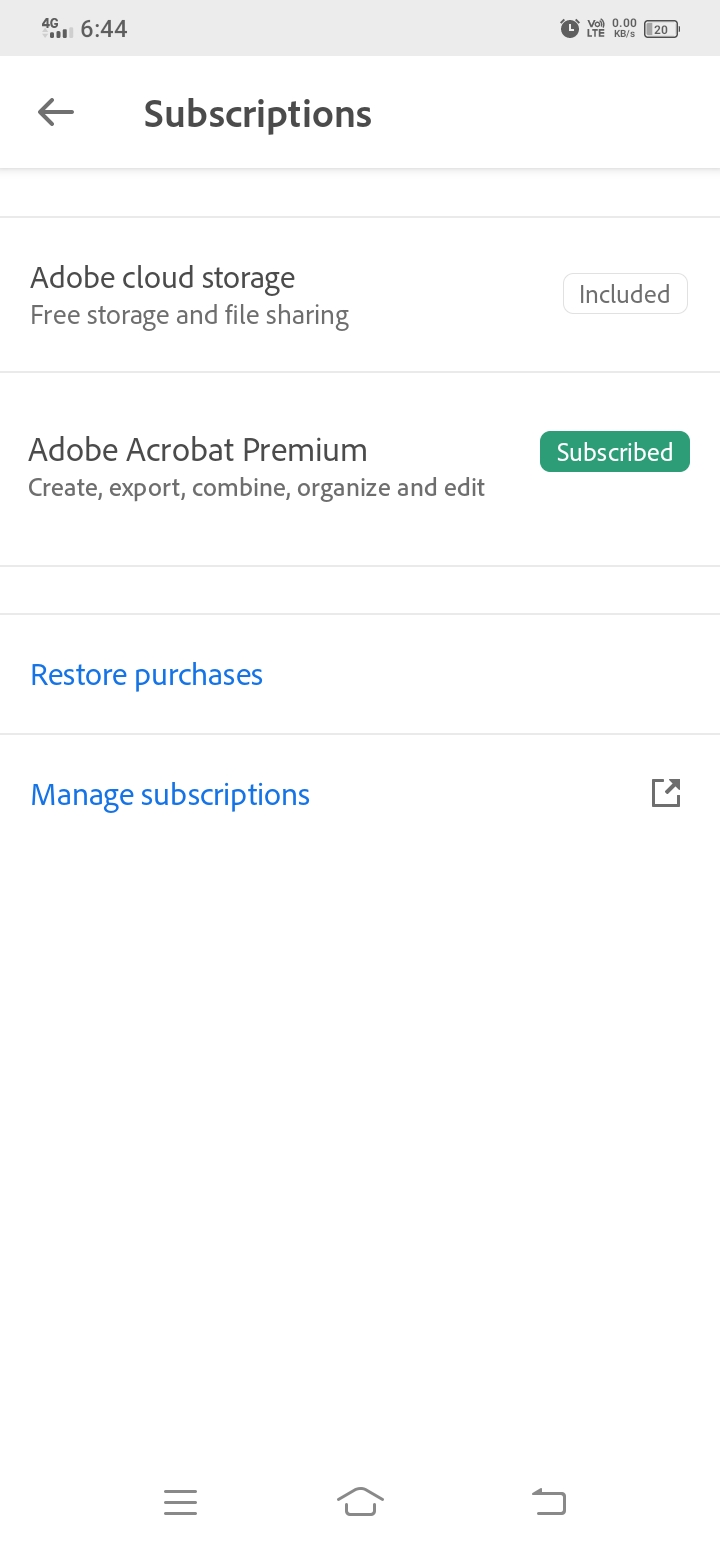Tap the VoLTE indicator in status bar
The image size is (720, 1544).
(594, 27)
